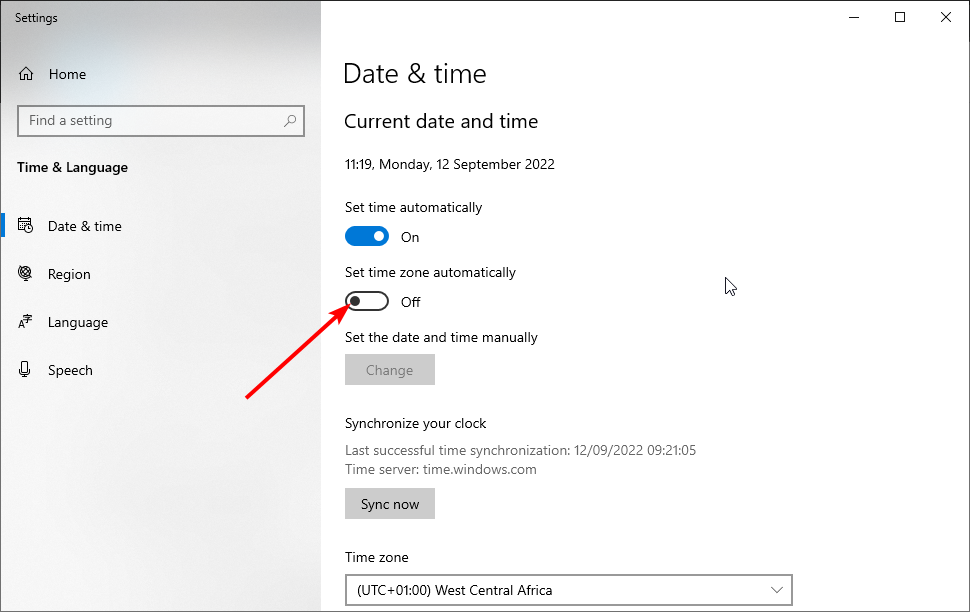970x612 pixels.
Task: Select the Date & time calendar icon
Action: (x=25, y=226)
